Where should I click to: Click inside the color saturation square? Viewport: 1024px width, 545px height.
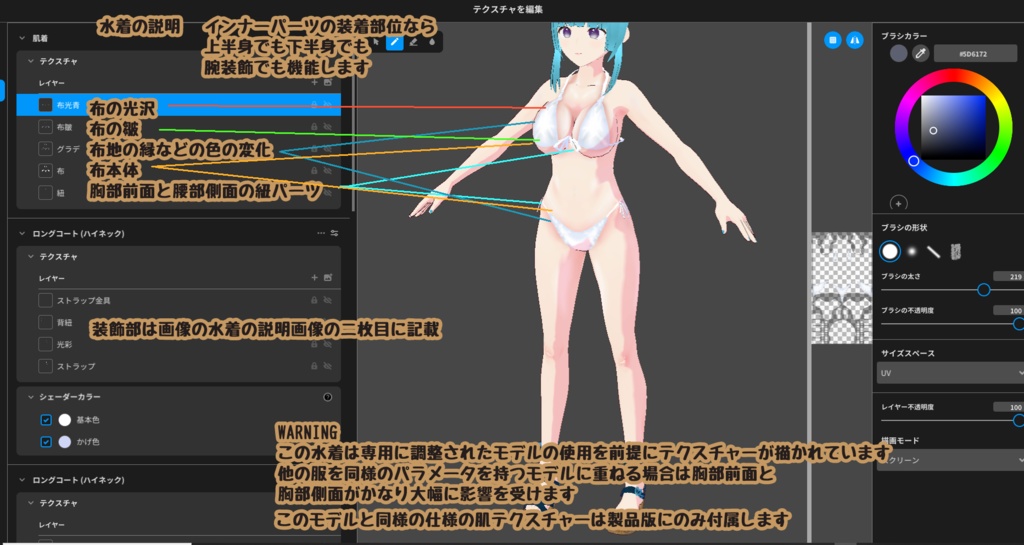point(953,128)
